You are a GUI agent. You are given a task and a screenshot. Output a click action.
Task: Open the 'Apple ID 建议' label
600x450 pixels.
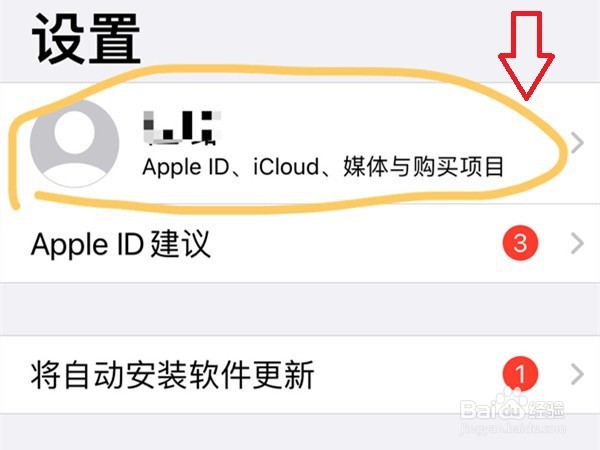pyautogui.click(x=121, y=244)
